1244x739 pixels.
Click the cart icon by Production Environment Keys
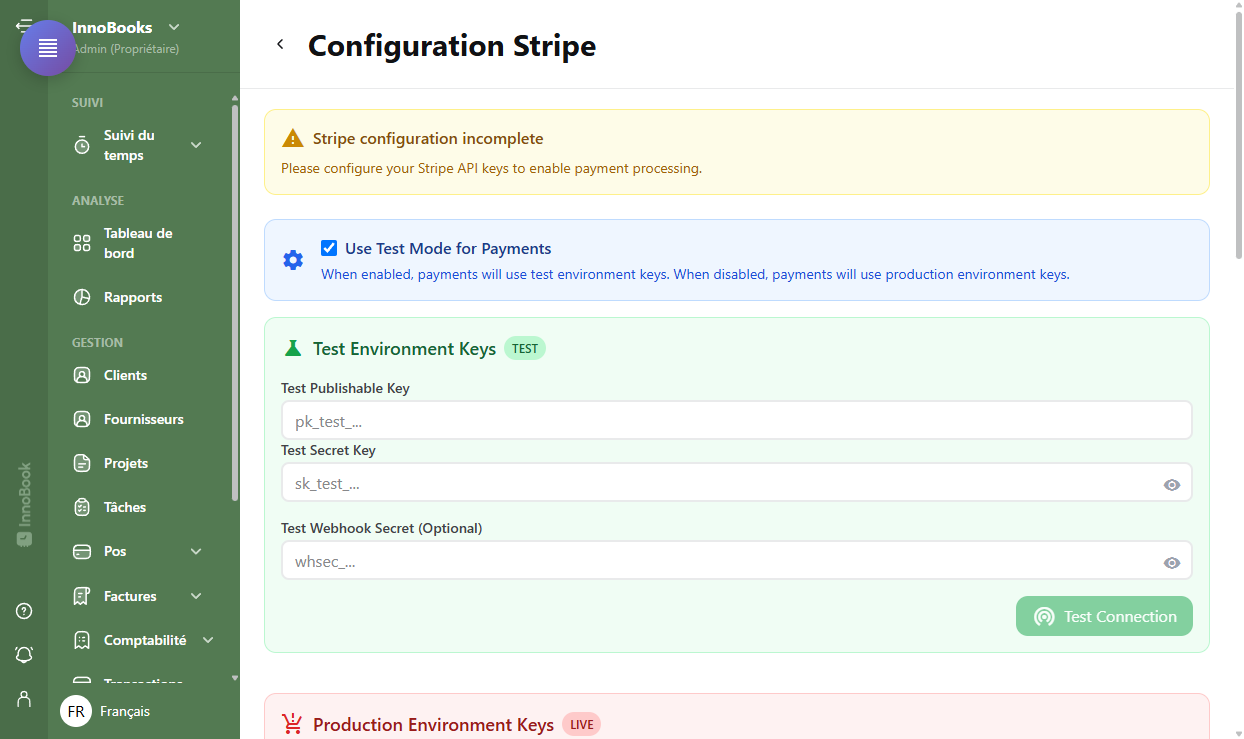(x=292, y=724)
